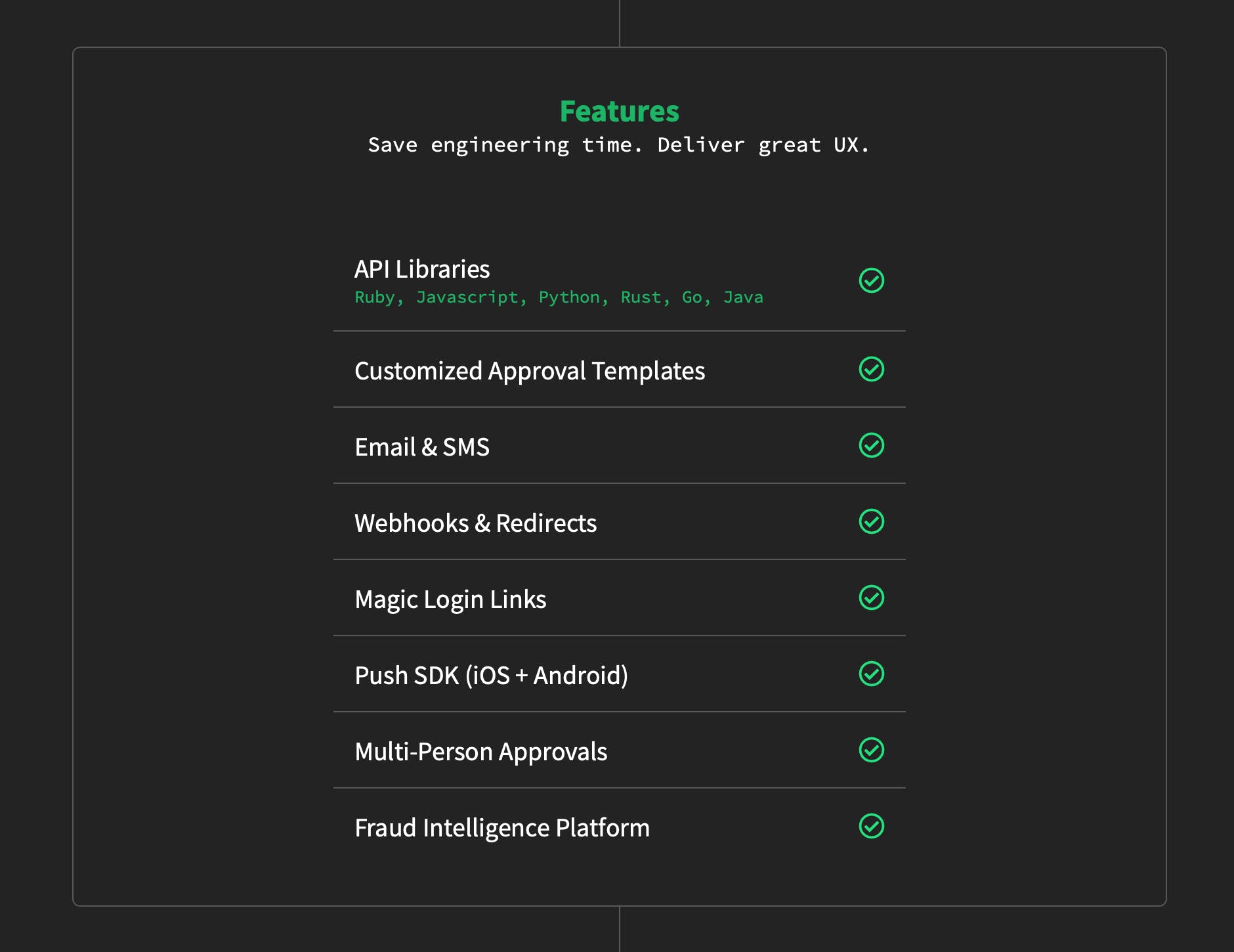Click checkmark next to Customized Approval Templates
This screenshot has height=952, width=1234.
(x=871, y=369)
